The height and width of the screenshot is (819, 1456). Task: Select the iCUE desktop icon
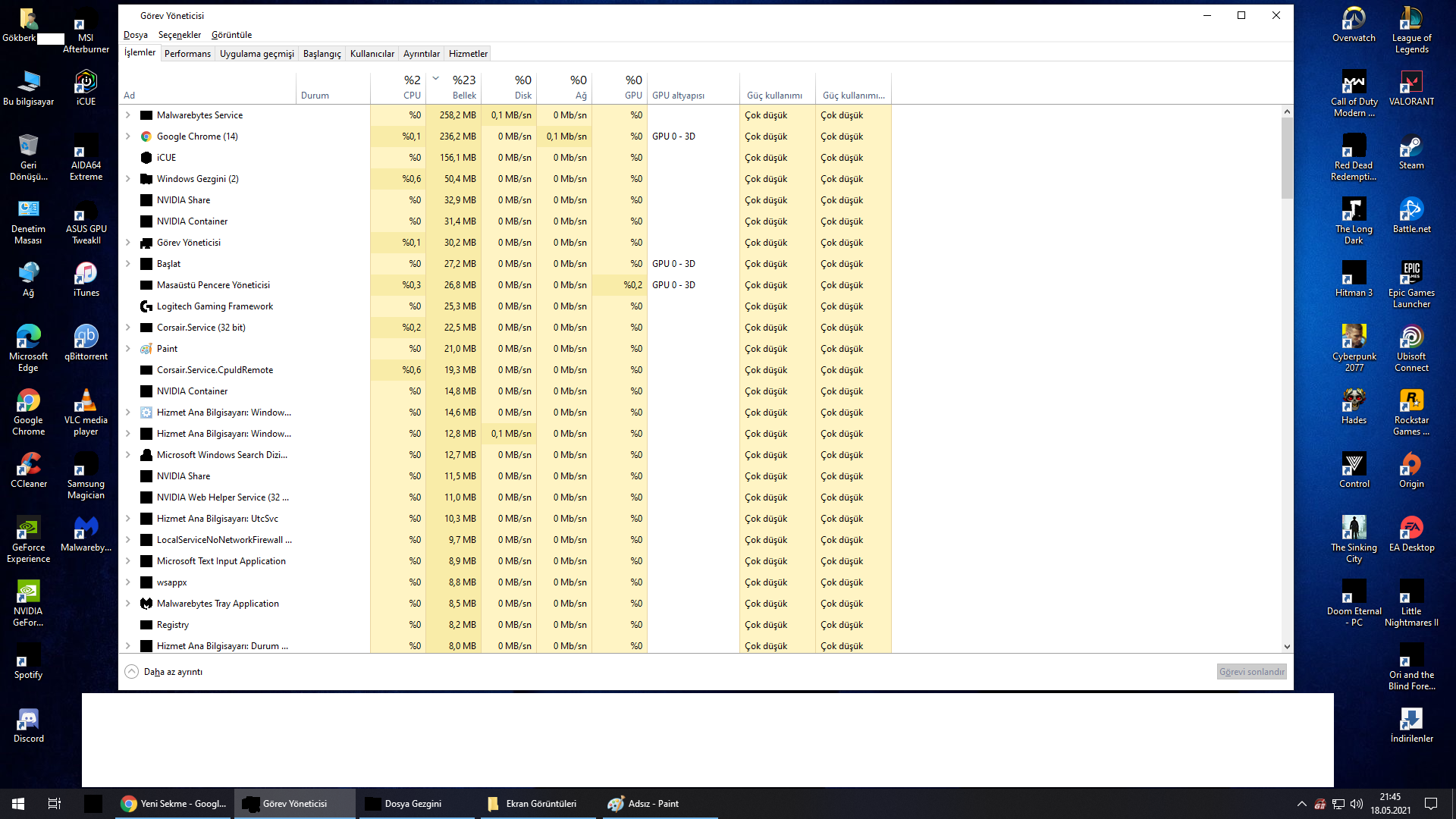click(86, 88)
